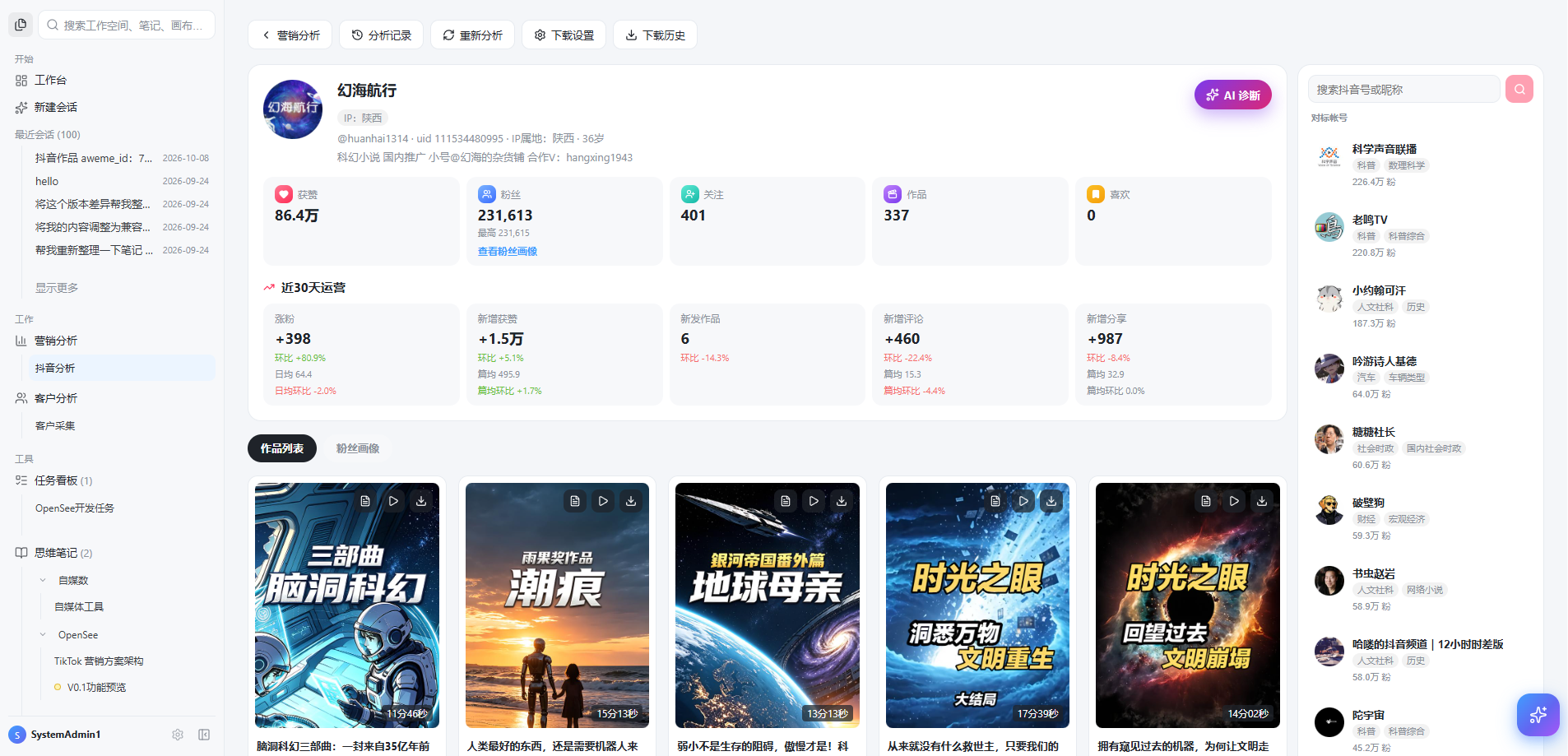
Task: Switch to the 粉丝画像 tab
Action: point(358,448)
